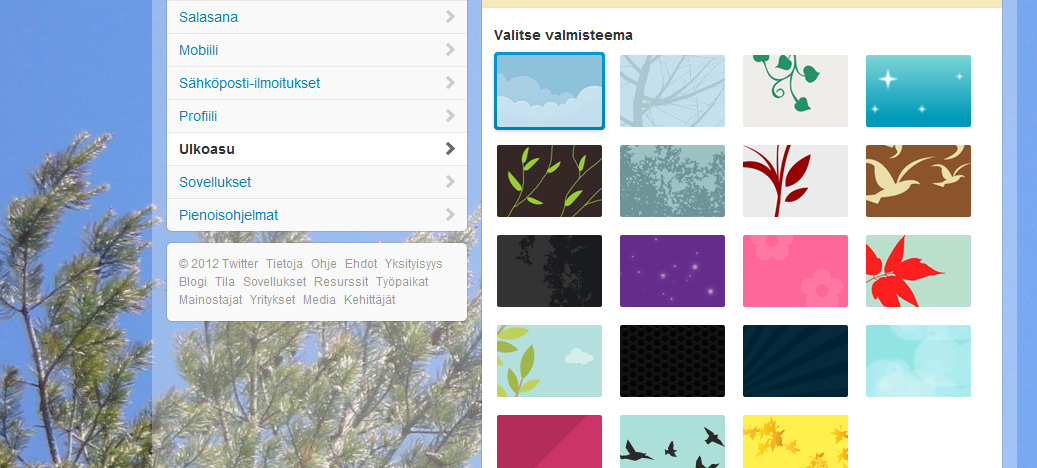The height and width of the screenshot is (468, 1037).
Task: Choose the dark brown green leaves theme
Action: (x=549, y=181)
